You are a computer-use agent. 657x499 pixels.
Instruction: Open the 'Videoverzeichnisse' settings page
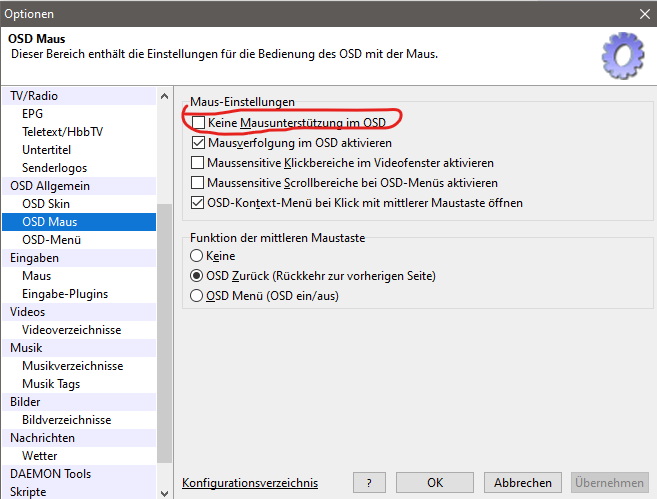pos(72,330)
